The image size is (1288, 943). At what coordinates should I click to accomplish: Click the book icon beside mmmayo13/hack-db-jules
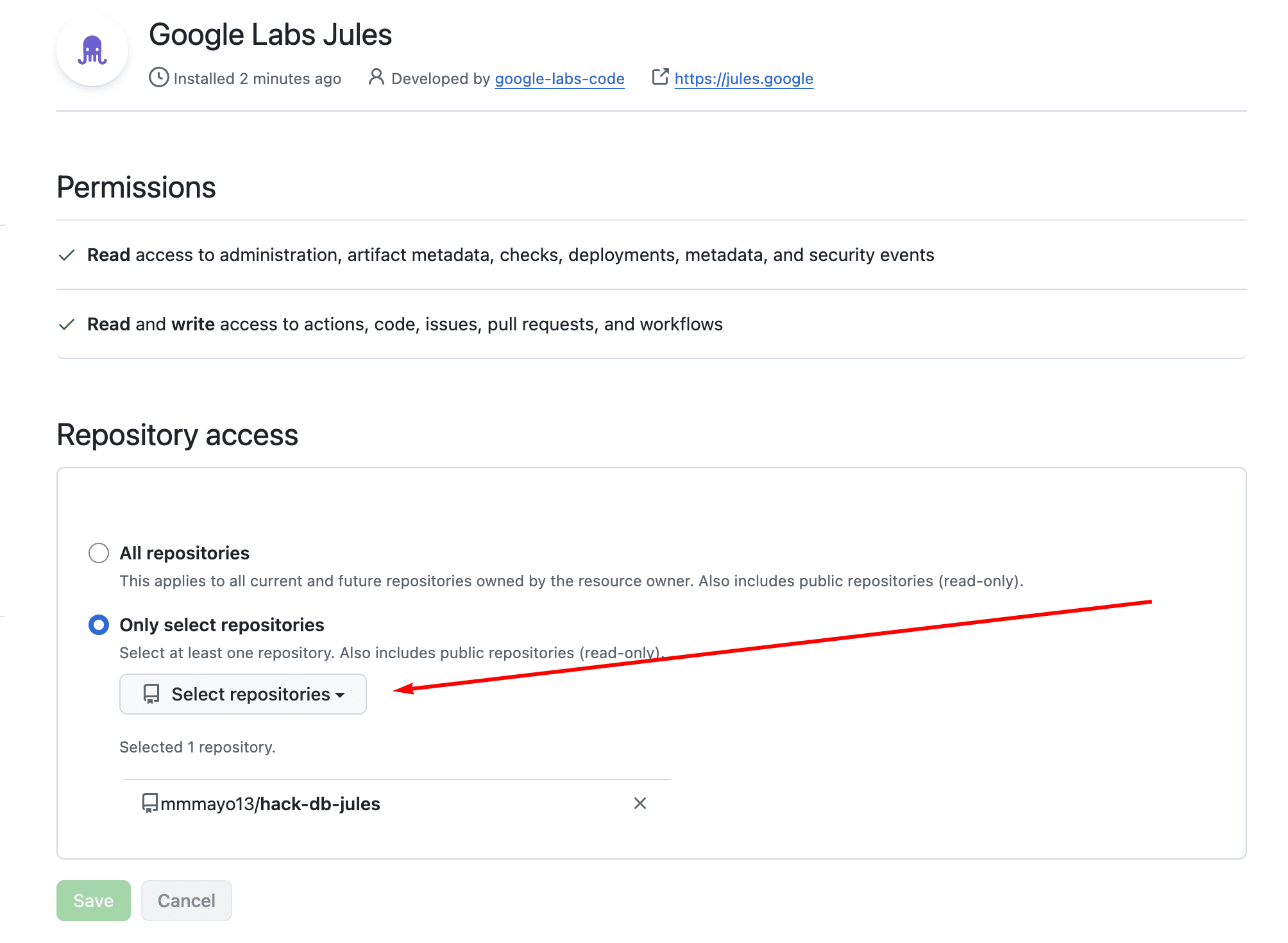149,803
